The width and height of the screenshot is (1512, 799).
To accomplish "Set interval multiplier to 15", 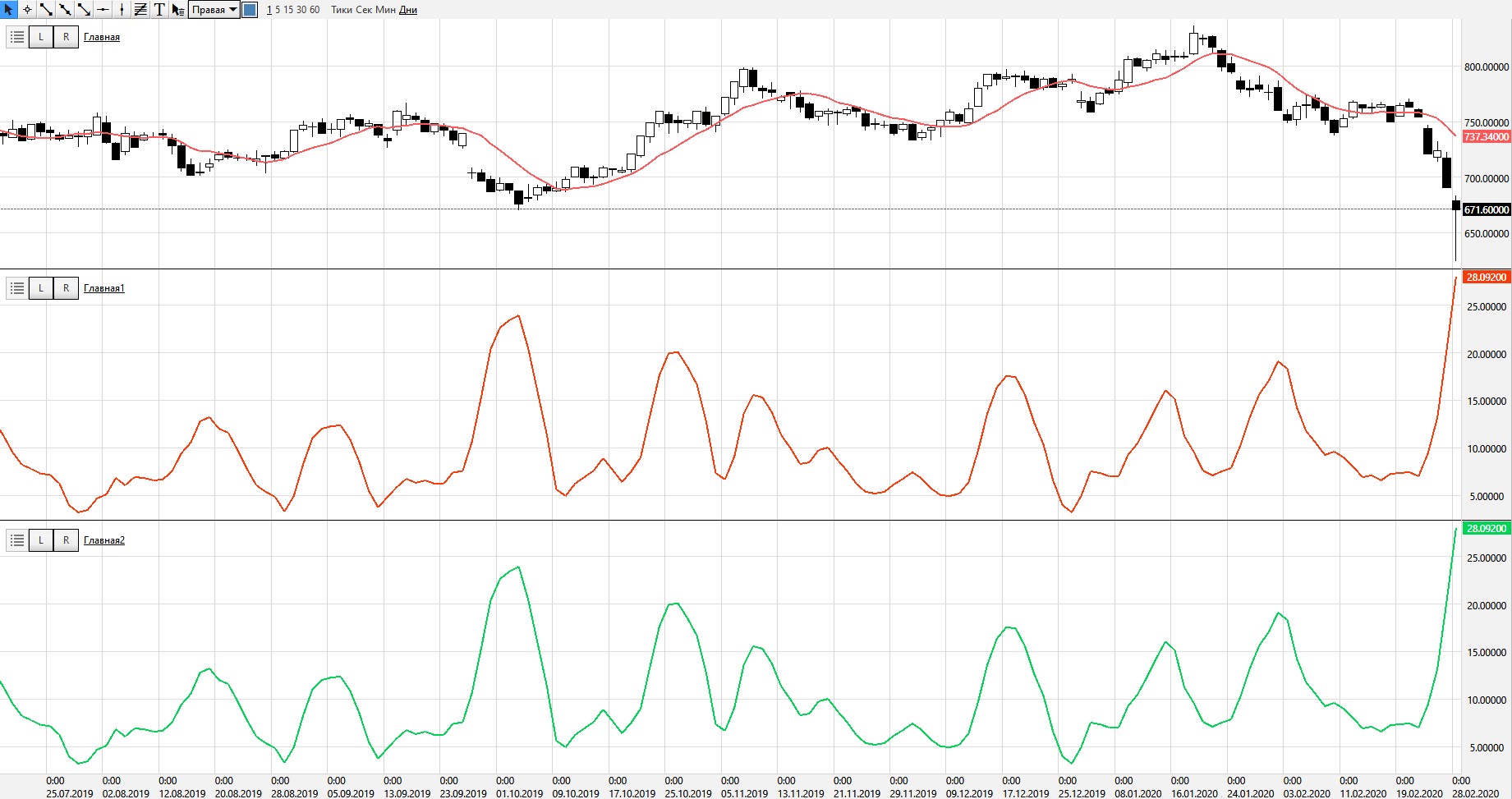I will coord(288,10).
